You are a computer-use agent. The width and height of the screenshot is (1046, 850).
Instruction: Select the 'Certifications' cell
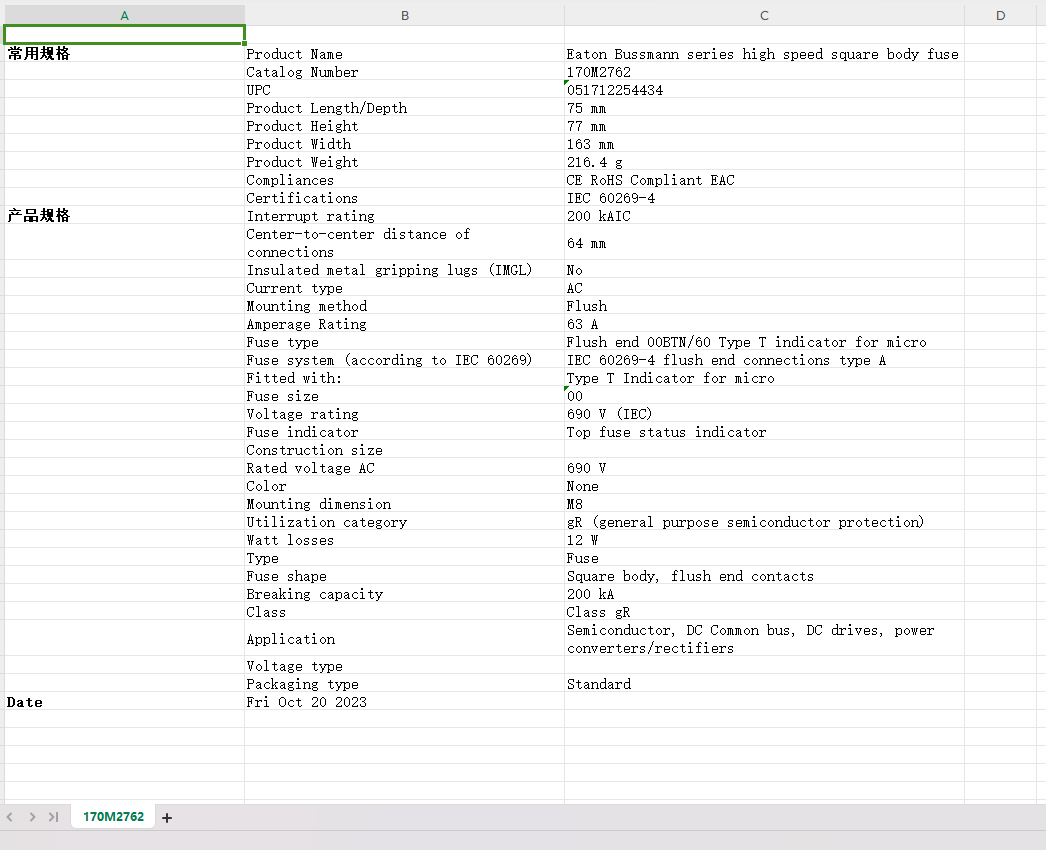pyautogui.click(x=405, y=197)
